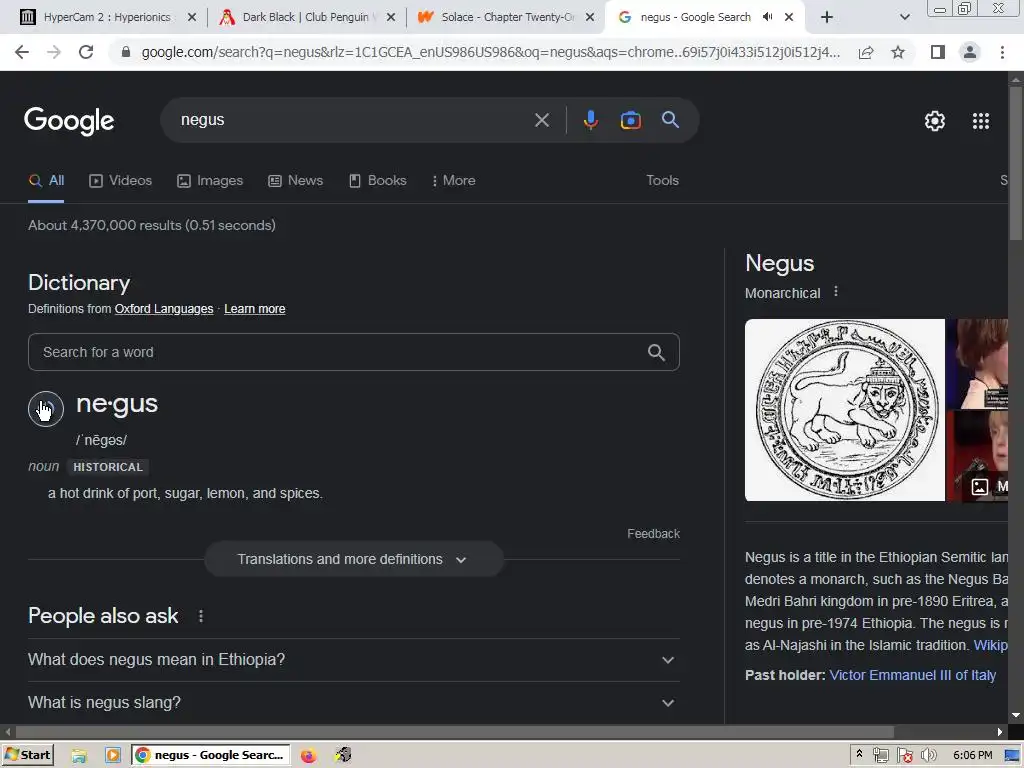The width and height of the screenshot is (1024, 768).
Task: Click the address bar URL
Action: tap(490, 52)
